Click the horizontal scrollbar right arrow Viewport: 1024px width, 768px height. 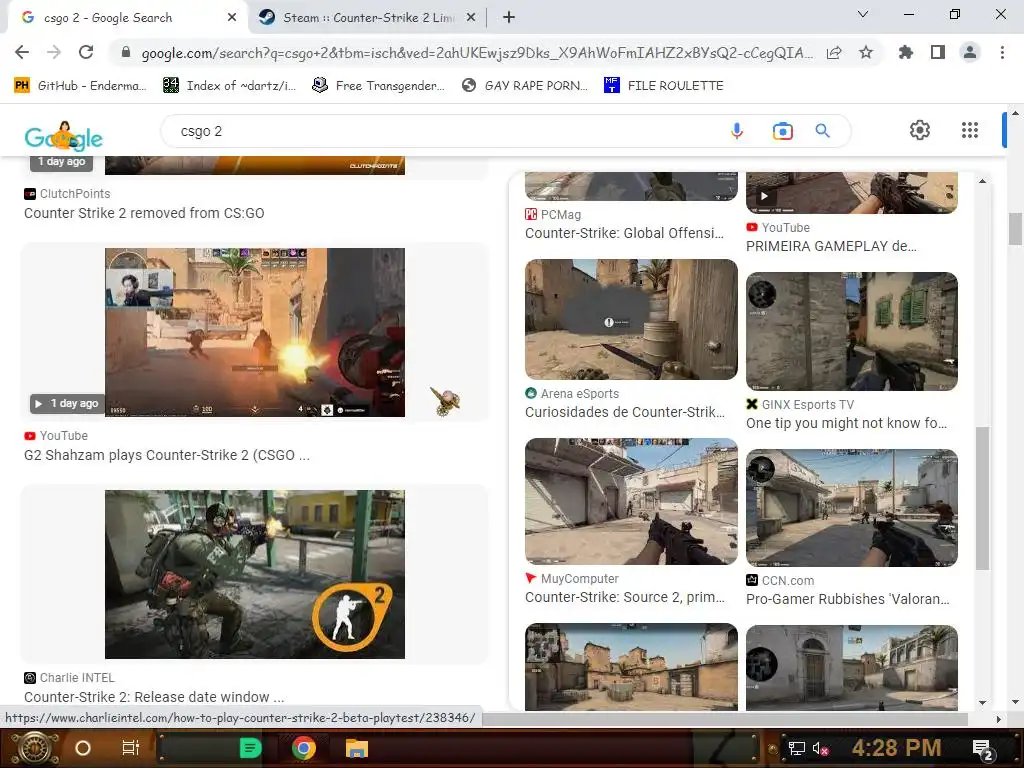(x=998, y=719)
